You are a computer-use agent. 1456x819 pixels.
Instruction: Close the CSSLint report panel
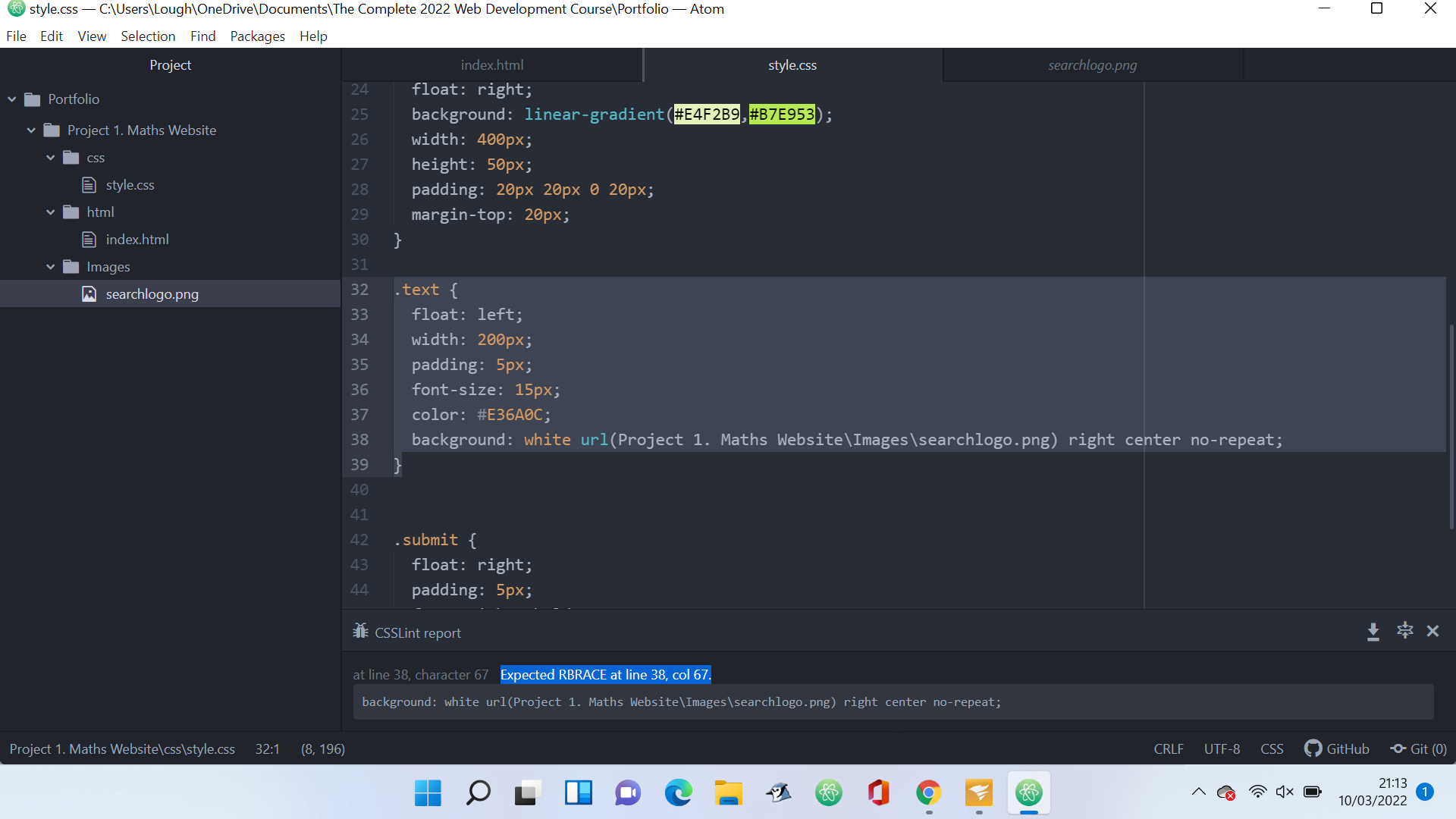coord(1434,631)
